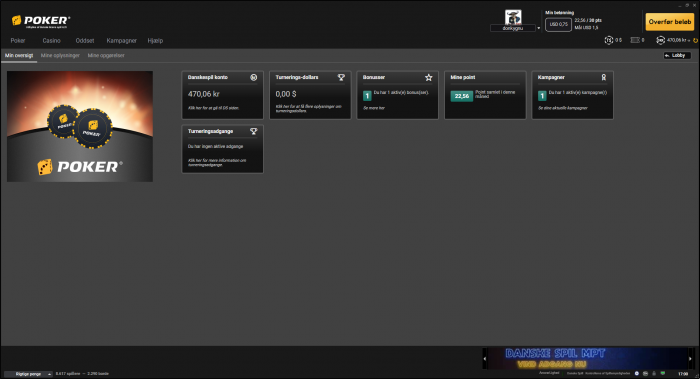
Task: Click the trophy icon on Turneringsadgange card
Action: [x=254, y=131]
